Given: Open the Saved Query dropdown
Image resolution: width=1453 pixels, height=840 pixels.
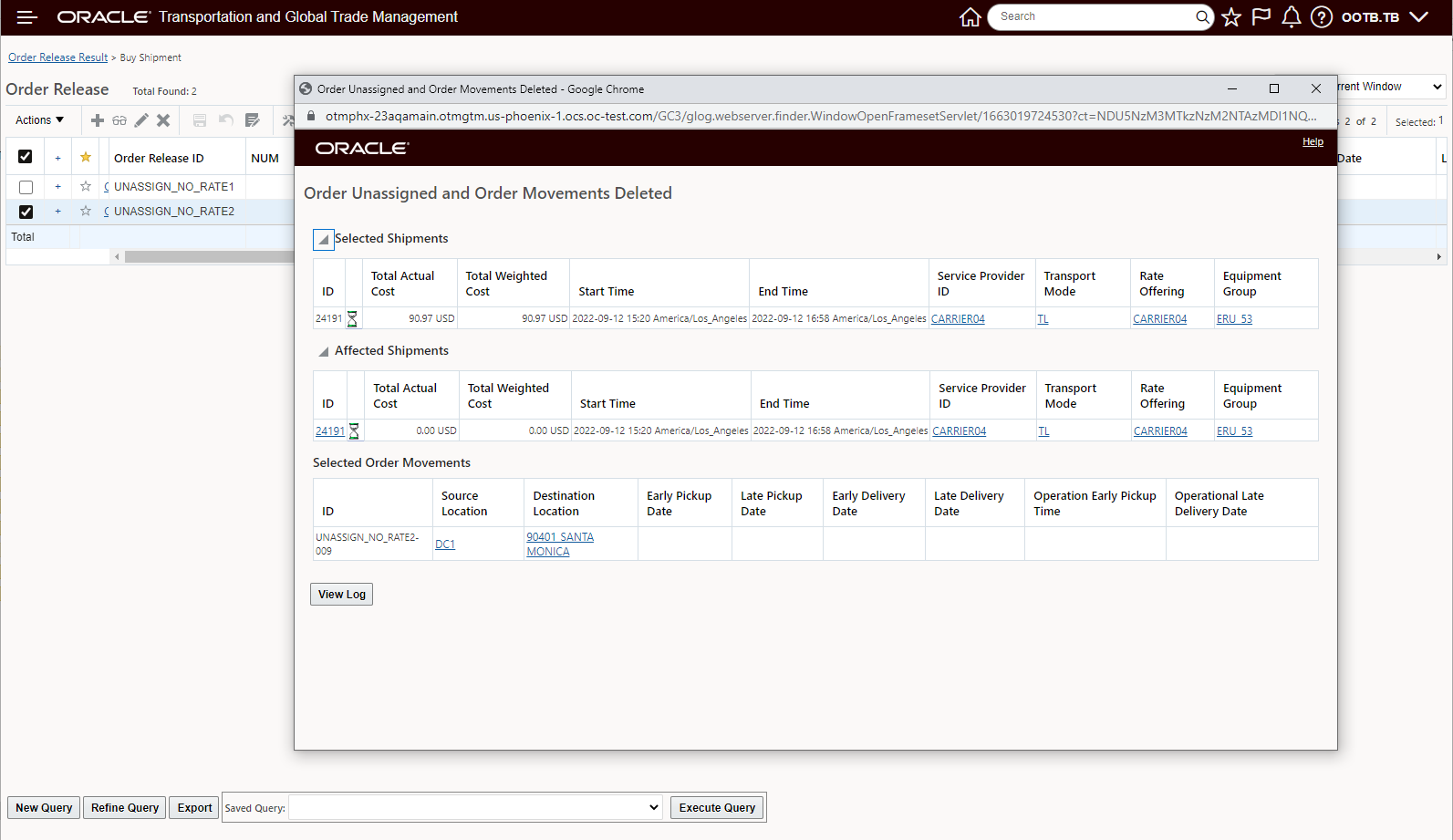Looking at the screenshot, I should click(475, 807).
